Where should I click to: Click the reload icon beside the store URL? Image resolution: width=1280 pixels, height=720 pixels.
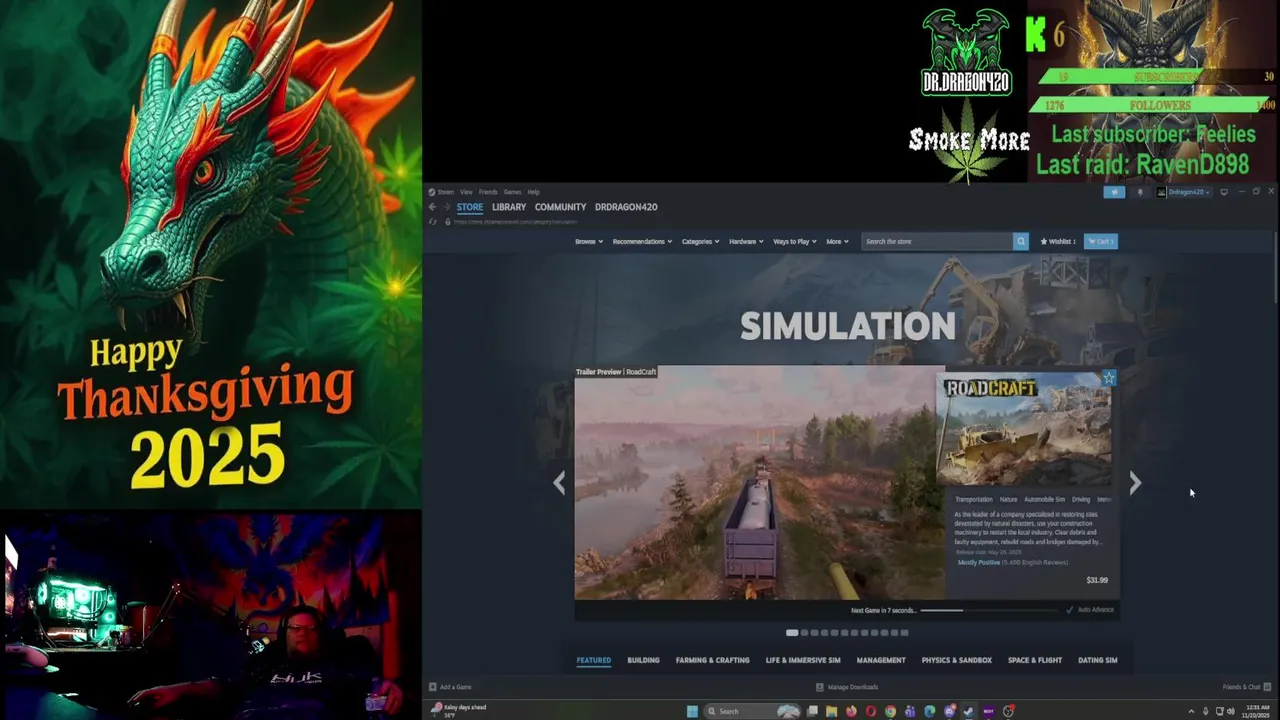point(433,221)
